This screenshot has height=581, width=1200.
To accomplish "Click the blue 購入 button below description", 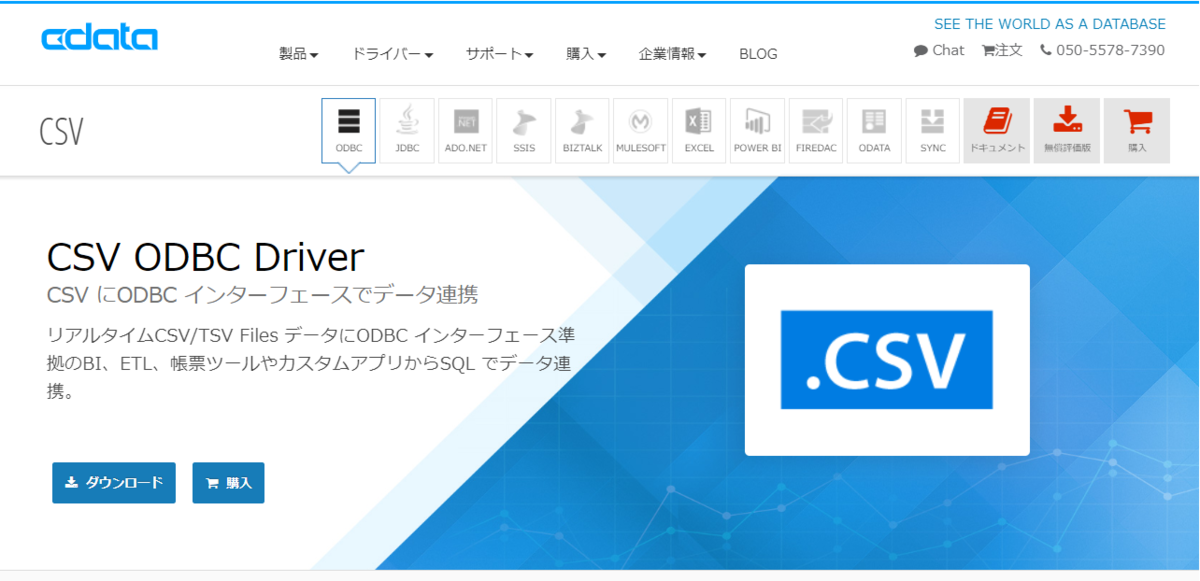I will point(228,483).
